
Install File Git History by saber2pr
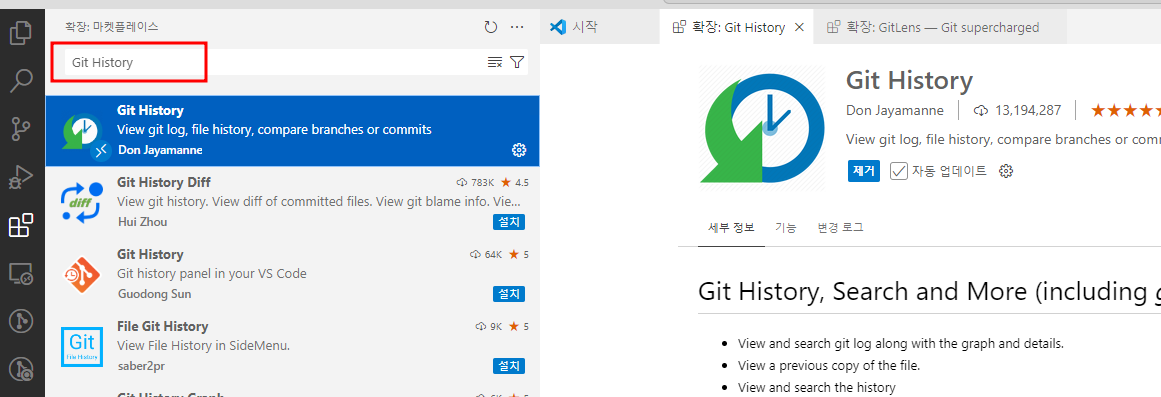(x=509, y=365)
